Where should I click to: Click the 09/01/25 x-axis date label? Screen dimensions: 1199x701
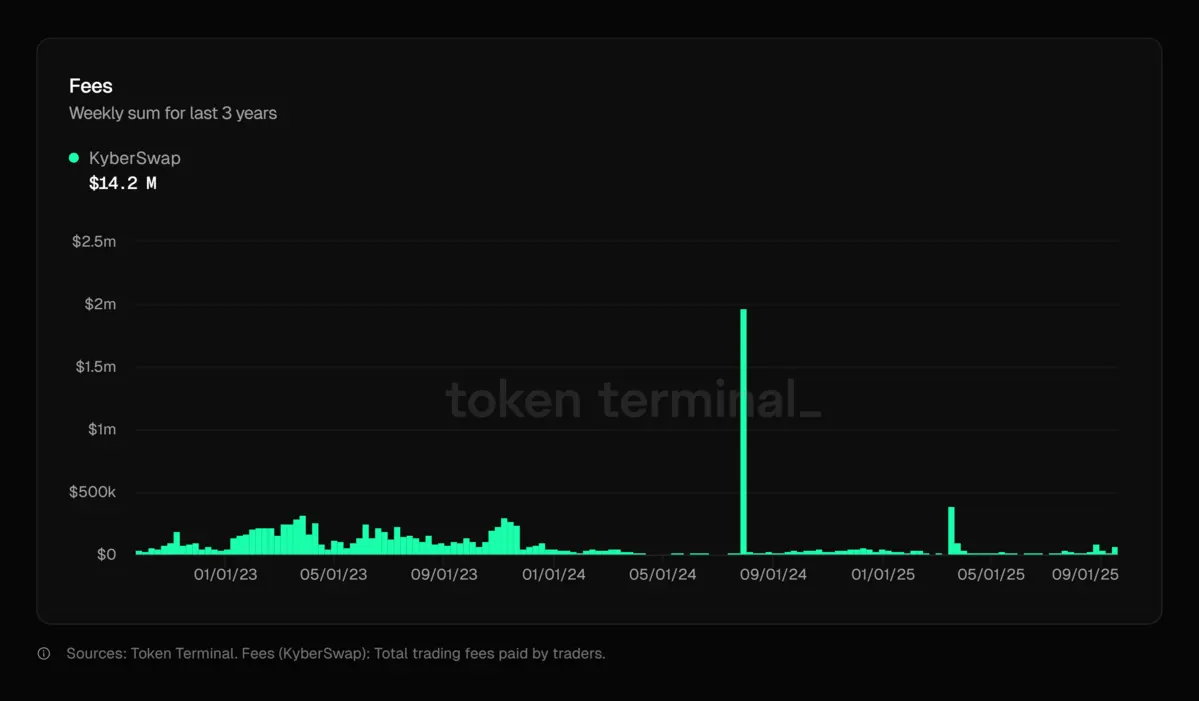pos(1085,575)
